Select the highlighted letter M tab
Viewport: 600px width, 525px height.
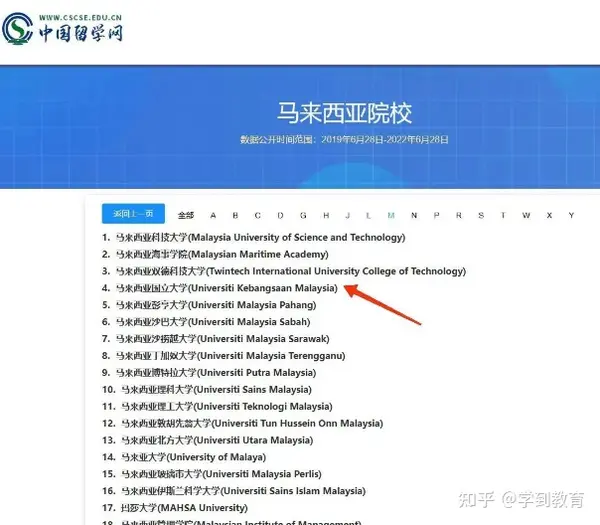coord(391,215)
